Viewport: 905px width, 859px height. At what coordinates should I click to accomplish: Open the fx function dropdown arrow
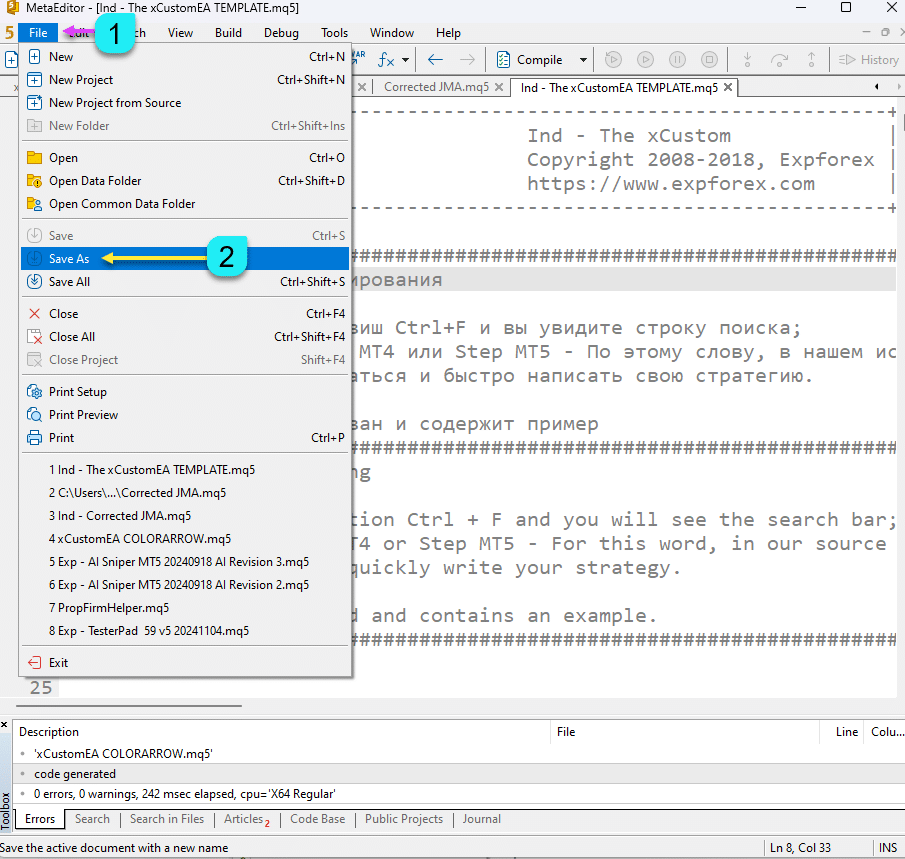tap(405, 60)
